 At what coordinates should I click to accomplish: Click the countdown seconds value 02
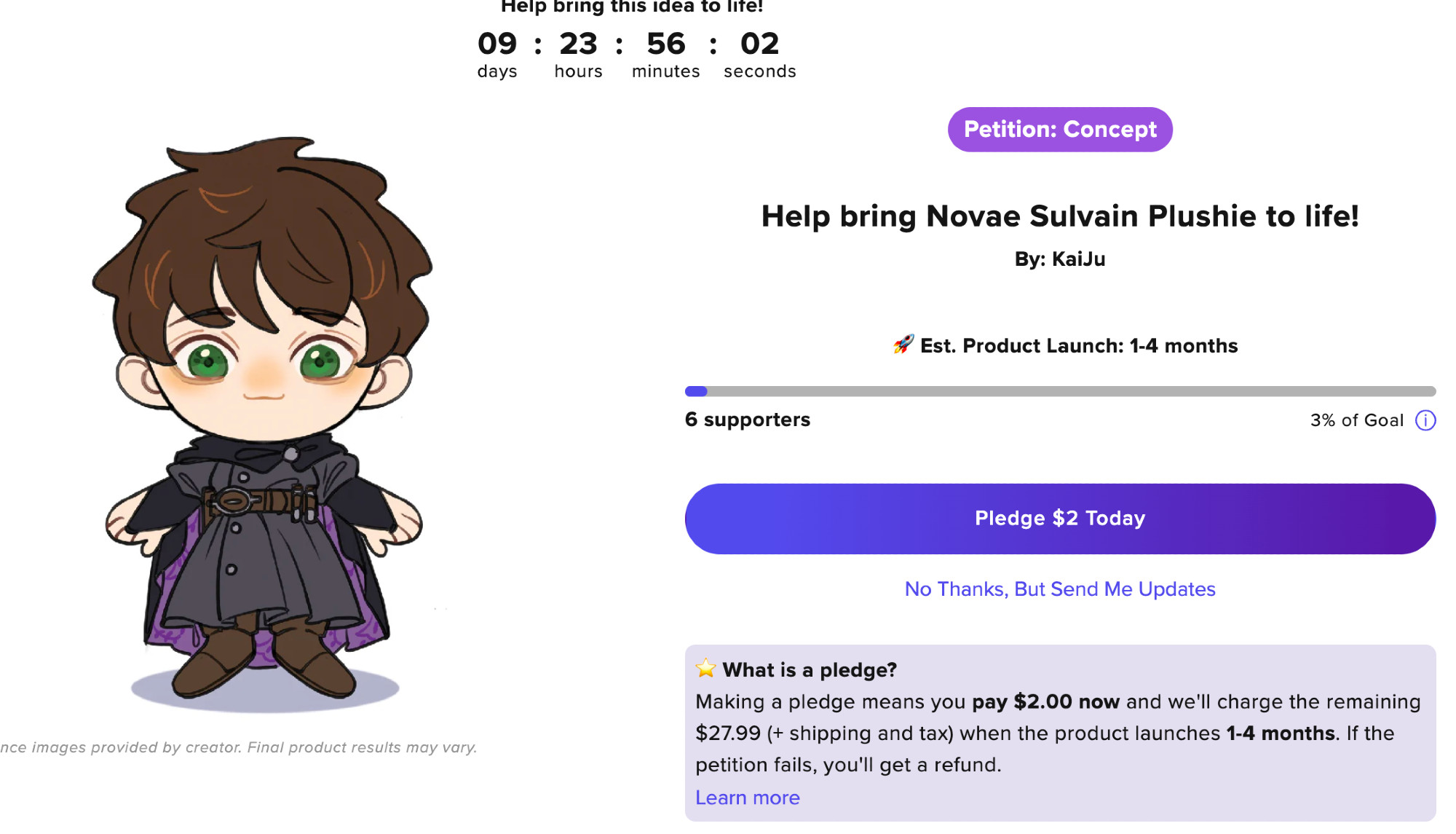759,44
